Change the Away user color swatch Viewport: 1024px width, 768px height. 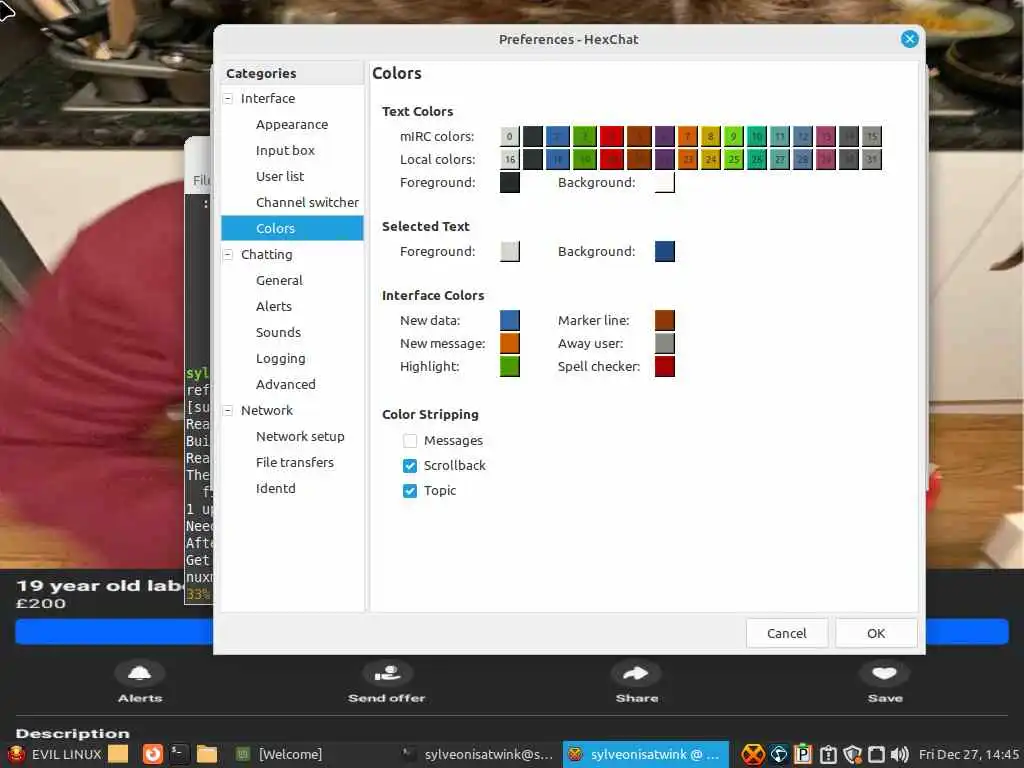665,344
